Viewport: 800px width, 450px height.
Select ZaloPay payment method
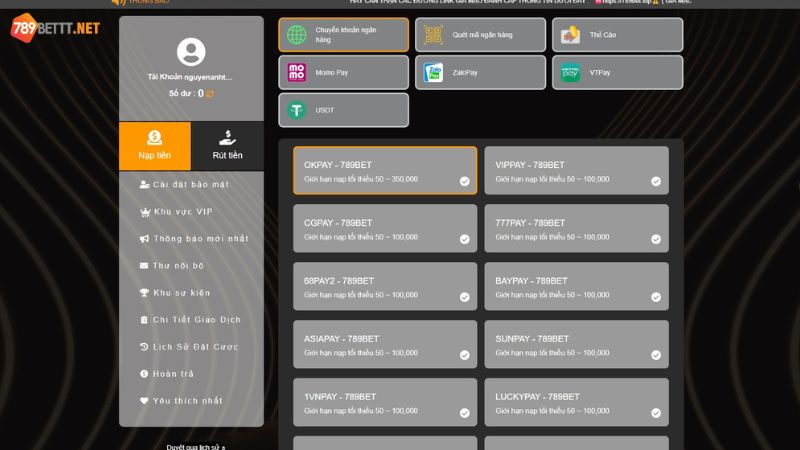point(480,72)
